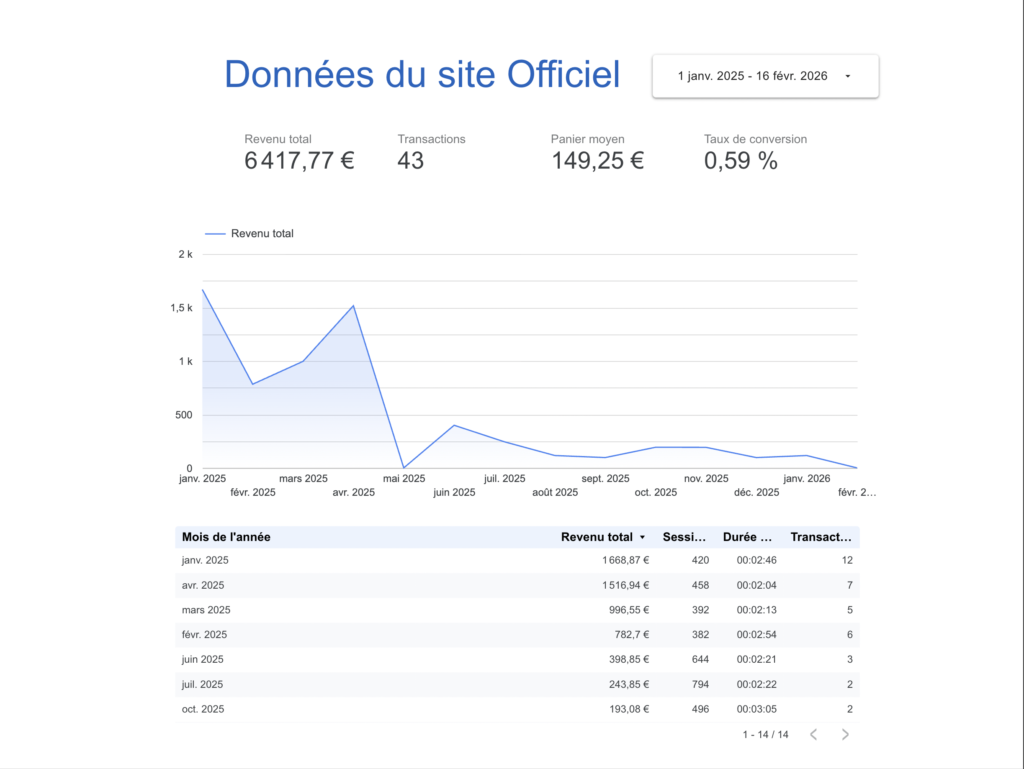
Task: Click the date range dropdown arrow
Action: click(x=848, y=76)
